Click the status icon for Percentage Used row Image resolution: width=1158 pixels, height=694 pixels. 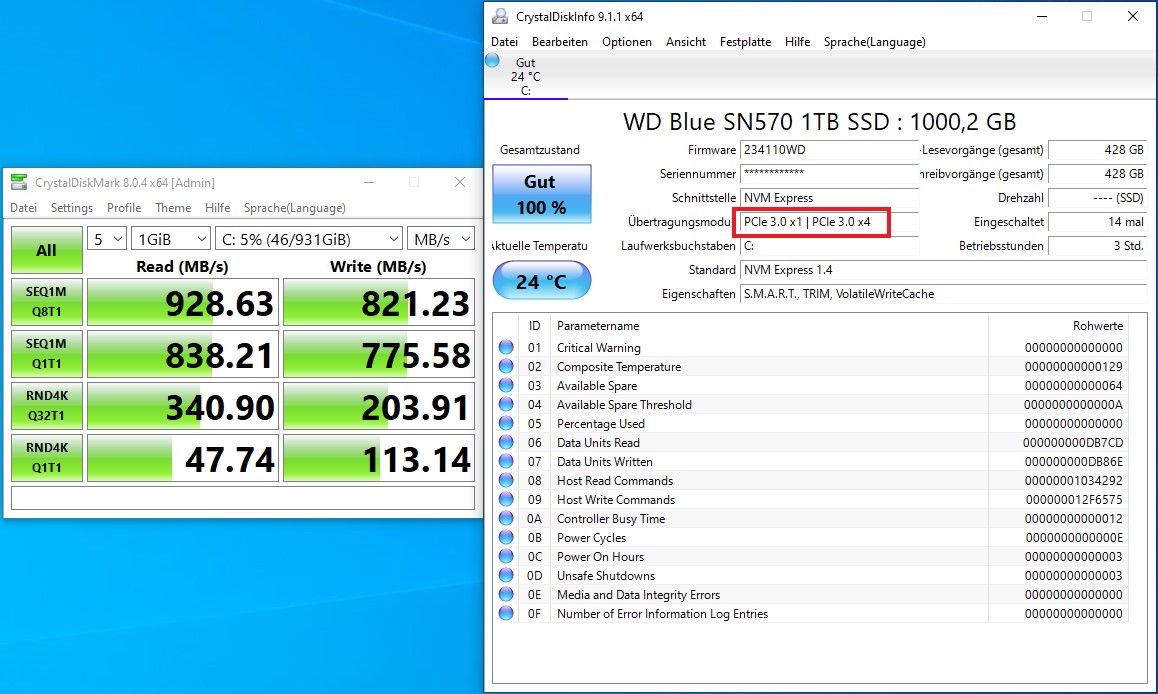[506, 423]
